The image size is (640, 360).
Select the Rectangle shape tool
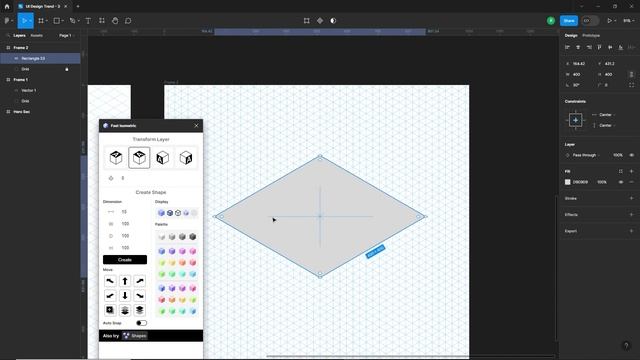coord(57,21)
